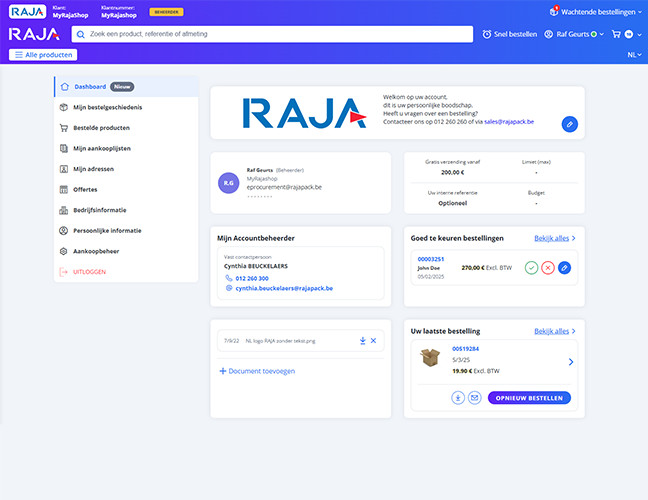Click the large RAJA banner logo

tap(305, 113)
